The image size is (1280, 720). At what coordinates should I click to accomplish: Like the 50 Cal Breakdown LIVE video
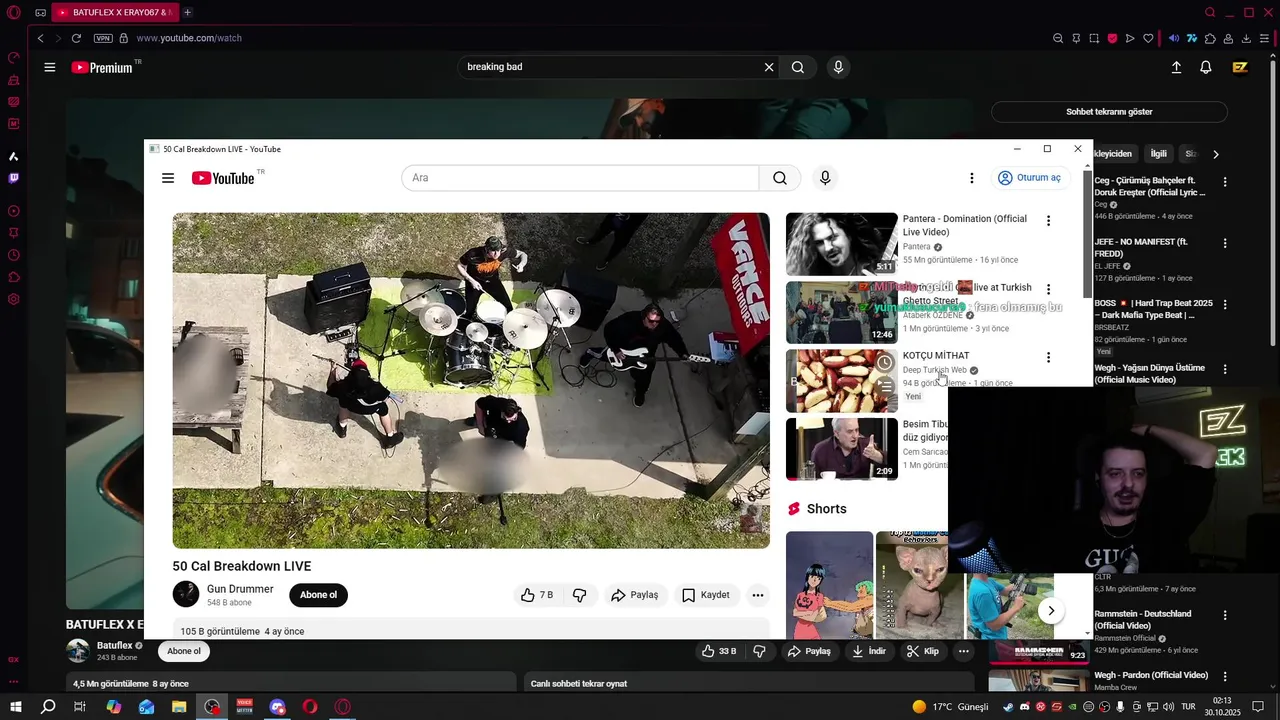(x=536, y=595)
